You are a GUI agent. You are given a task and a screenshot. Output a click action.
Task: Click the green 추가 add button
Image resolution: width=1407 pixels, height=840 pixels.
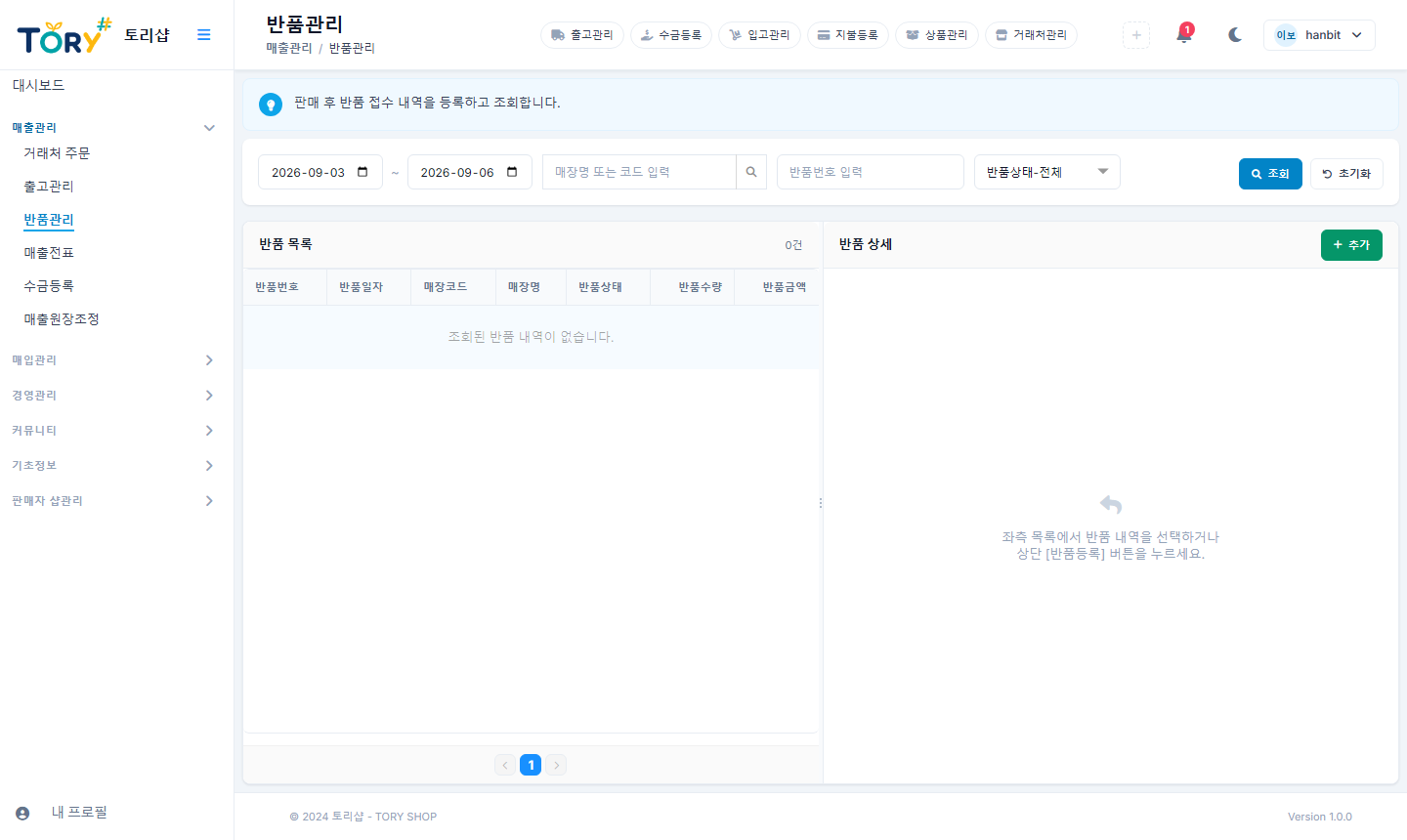pos(1351,245)
